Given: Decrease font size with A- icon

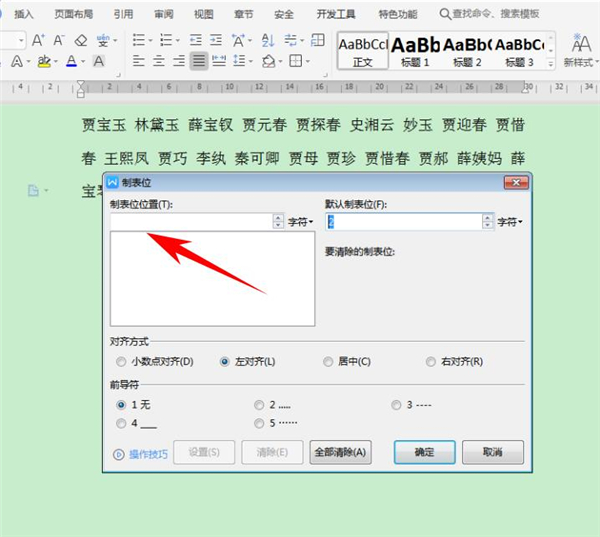Looking at the screenshot, I should click(x=59, y=40).
